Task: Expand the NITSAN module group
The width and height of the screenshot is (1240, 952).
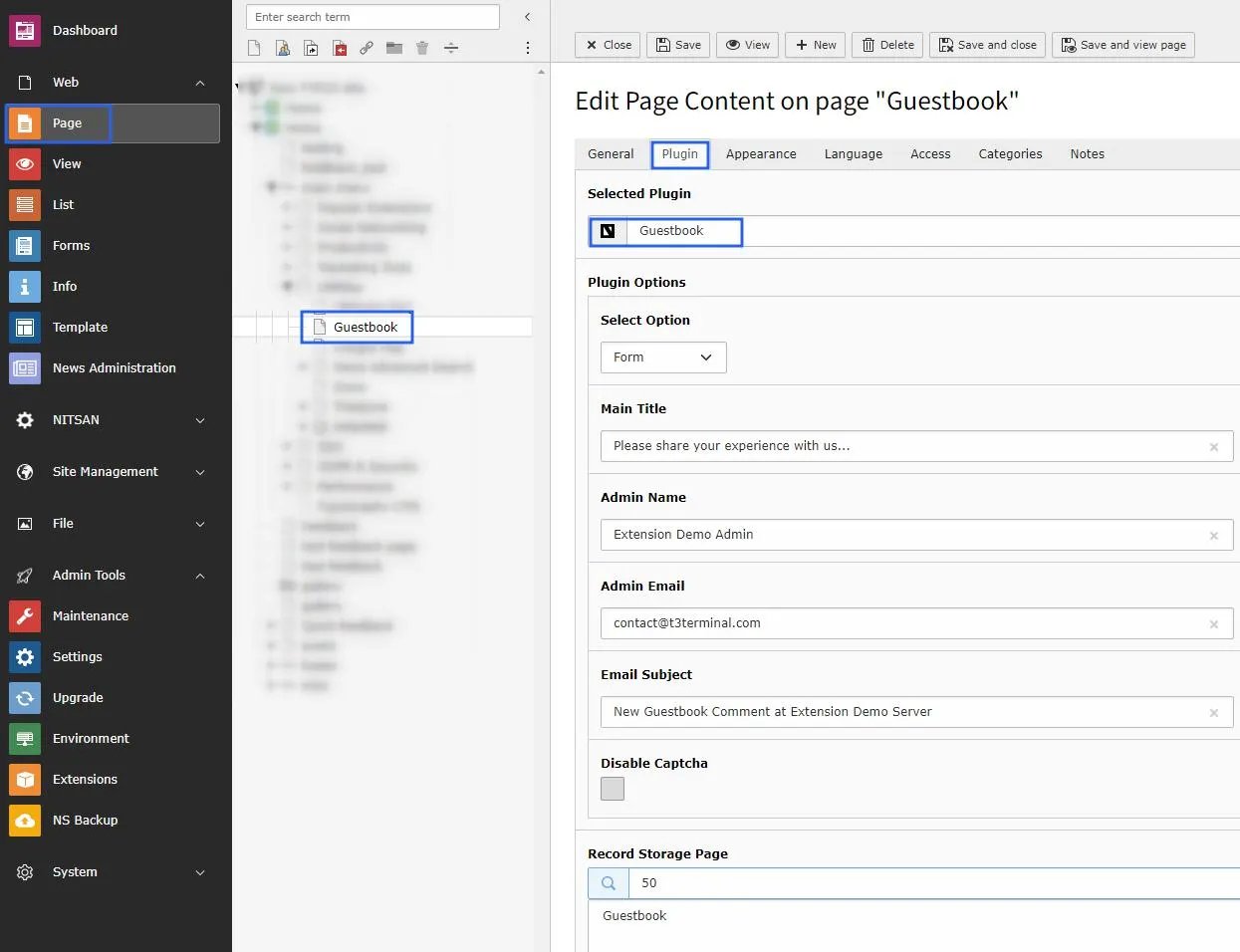Action: click(x=200, y=420)
